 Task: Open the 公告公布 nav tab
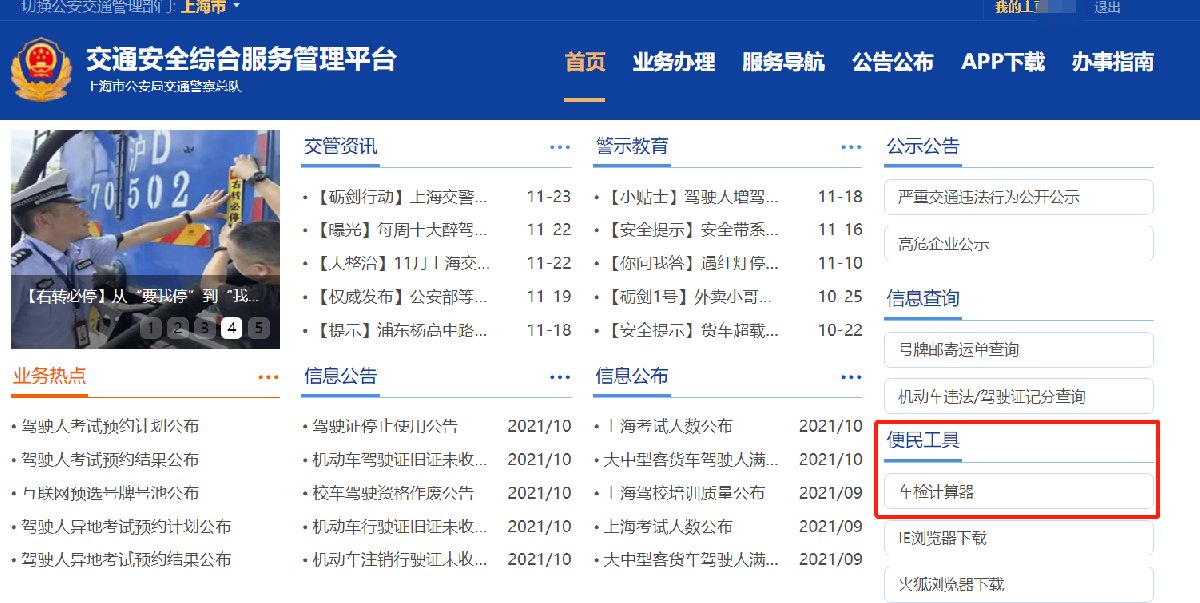point(893,62)
